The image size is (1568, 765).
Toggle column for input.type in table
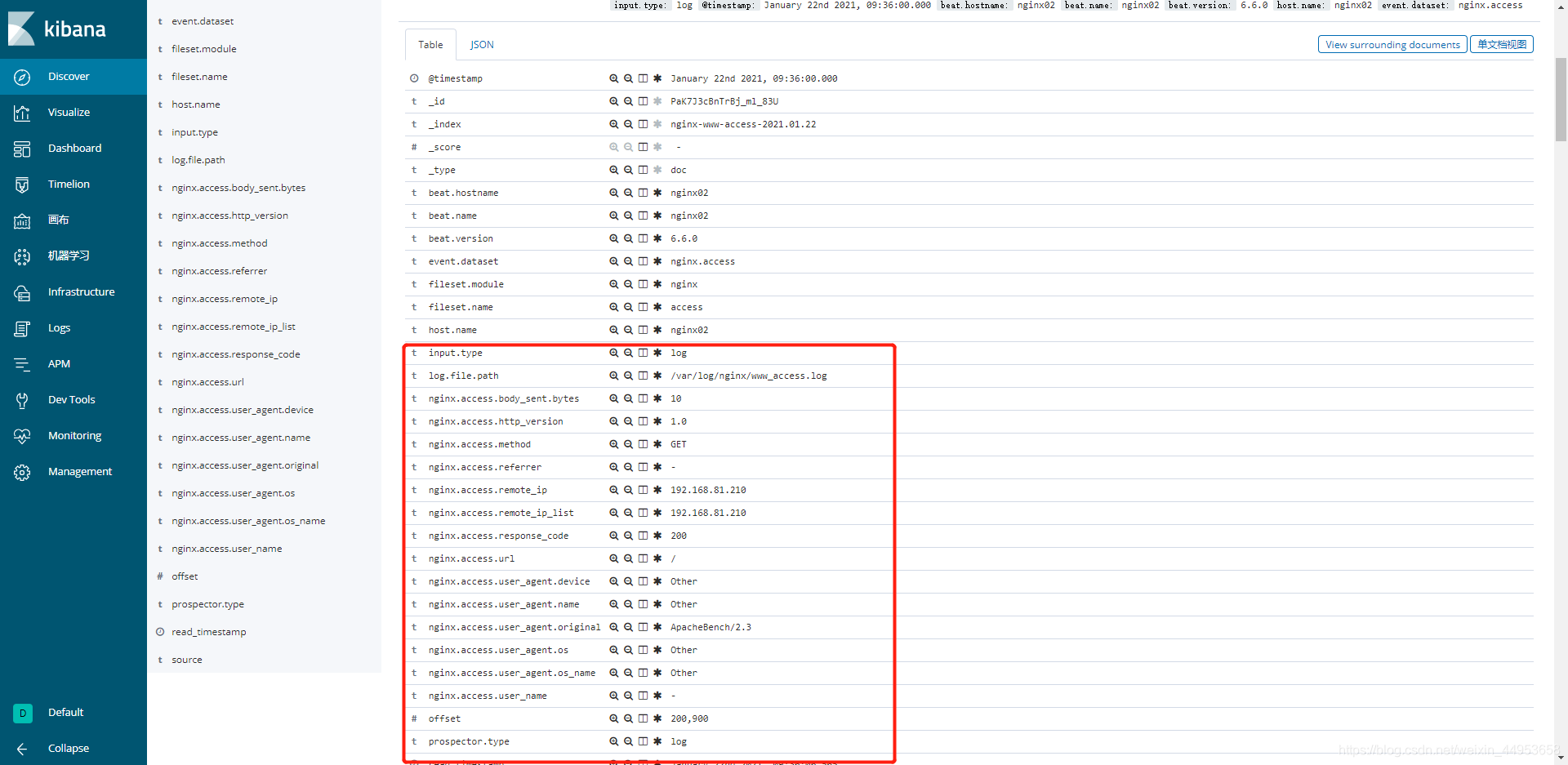643,353
